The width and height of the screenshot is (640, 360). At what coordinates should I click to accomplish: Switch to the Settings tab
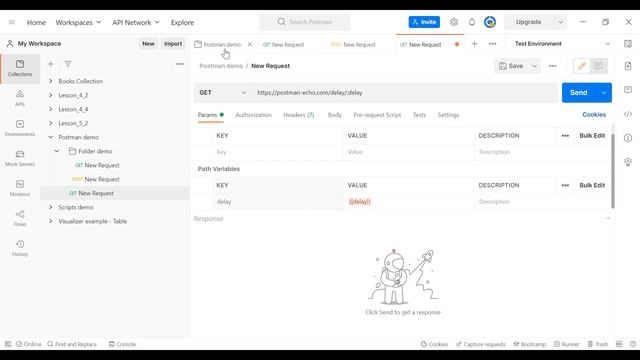point(448,115)
